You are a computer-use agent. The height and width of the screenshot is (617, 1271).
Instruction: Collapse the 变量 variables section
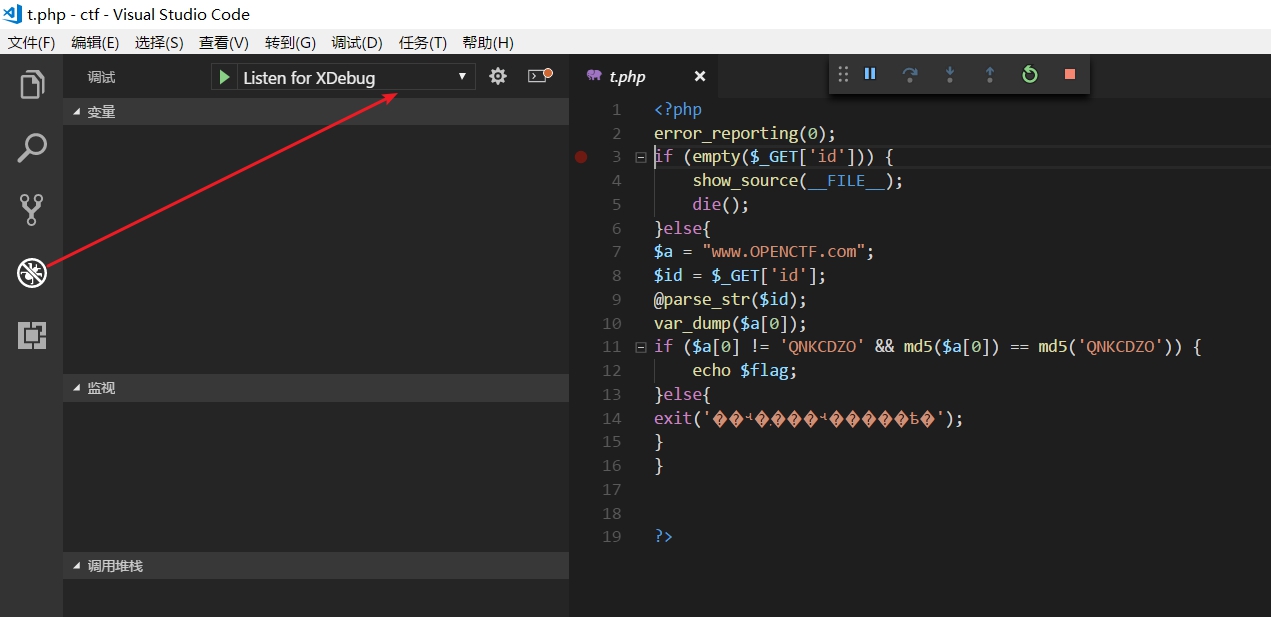pos(316,112)
